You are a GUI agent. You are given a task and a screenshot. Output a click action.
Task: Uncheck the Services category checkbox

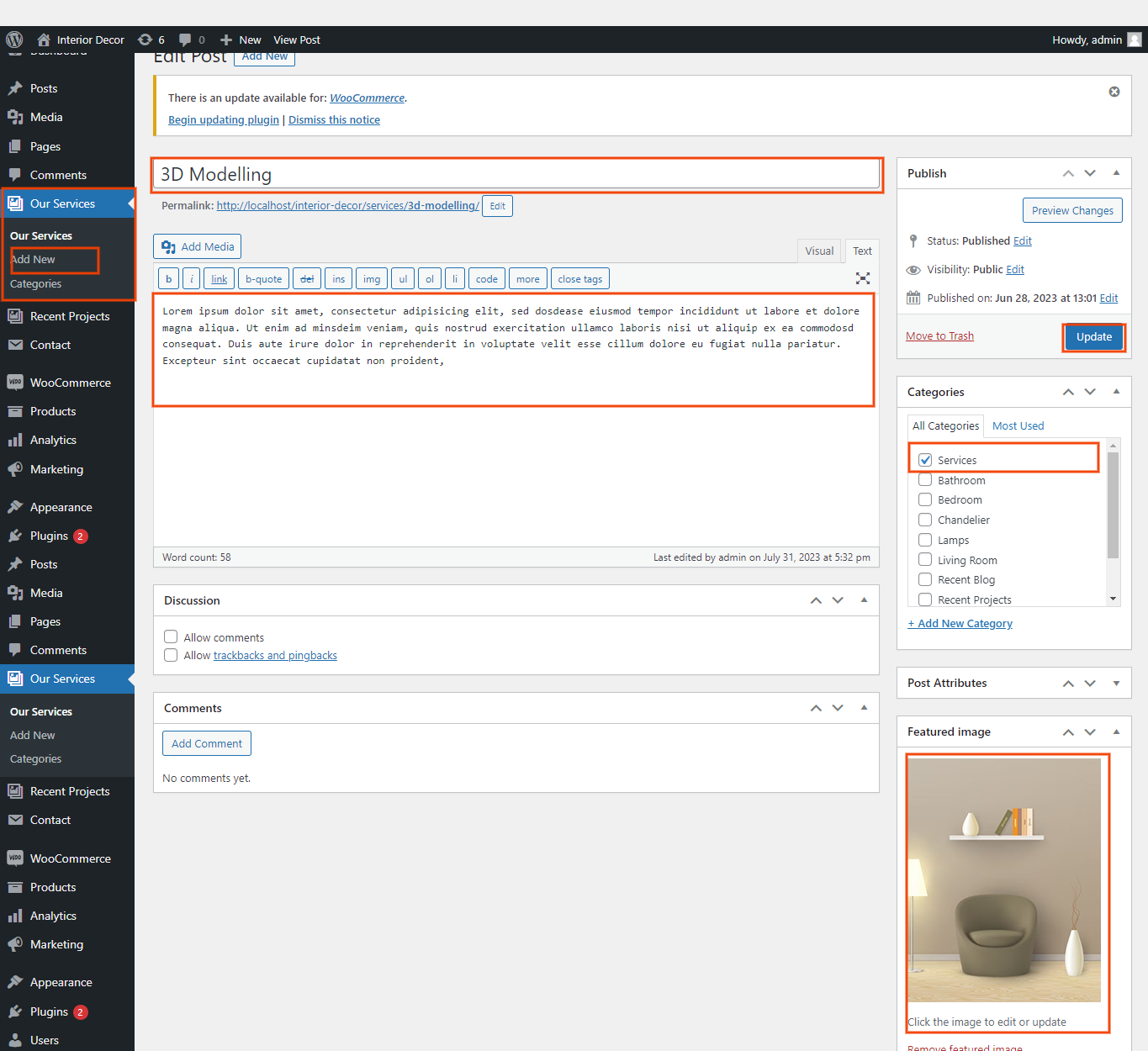coord(925,460)
